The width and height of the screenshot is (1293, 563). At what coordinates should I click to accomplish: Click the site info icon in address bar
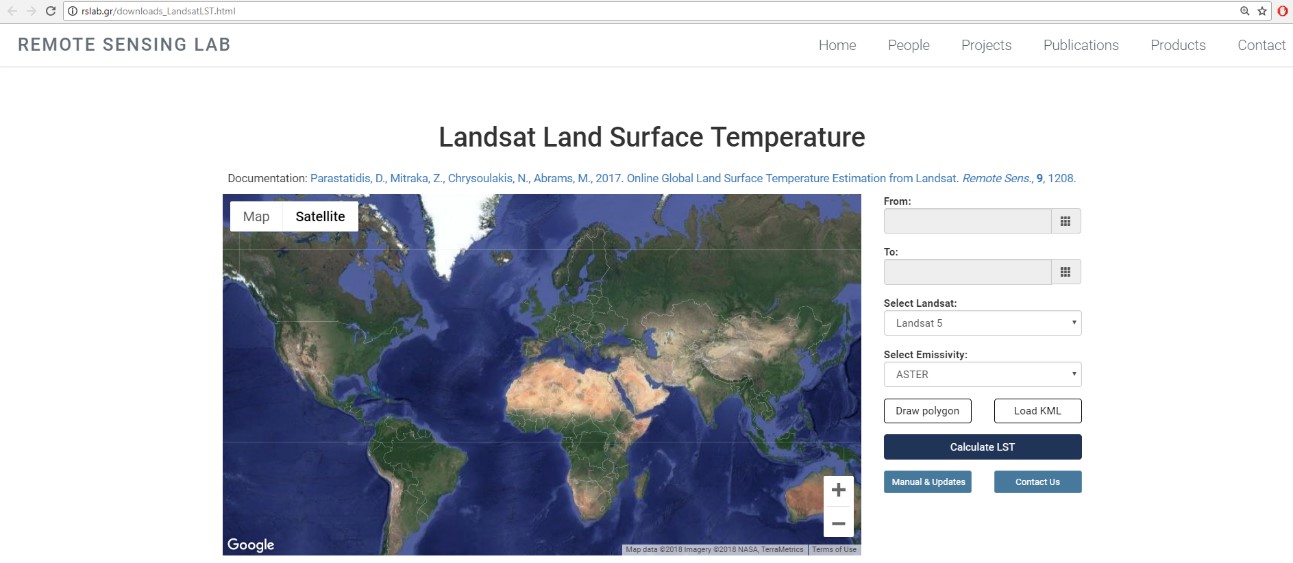[72, 11]
